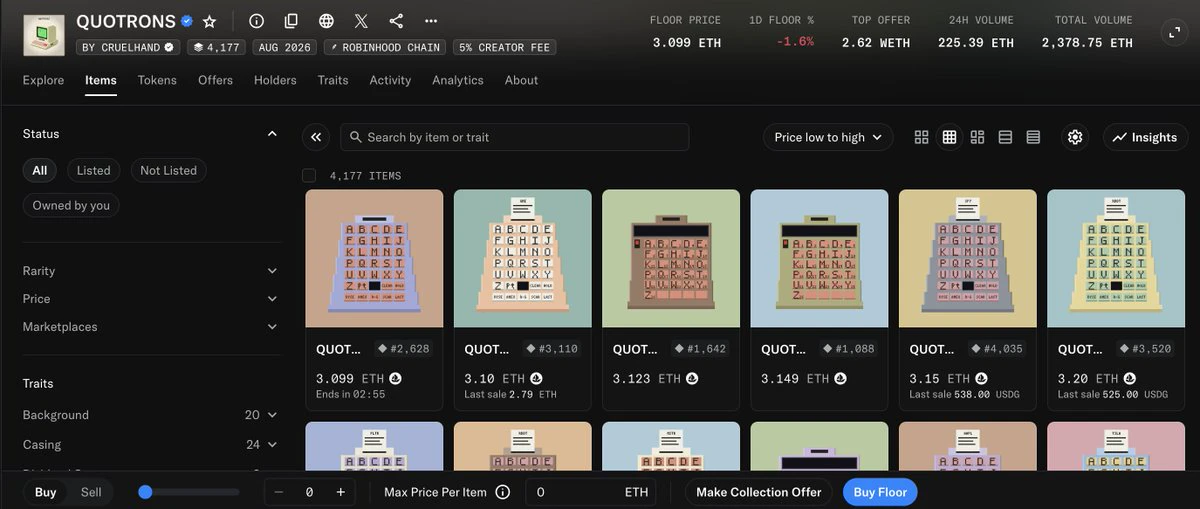Open the collection info icon

click(x=257, y=21)
